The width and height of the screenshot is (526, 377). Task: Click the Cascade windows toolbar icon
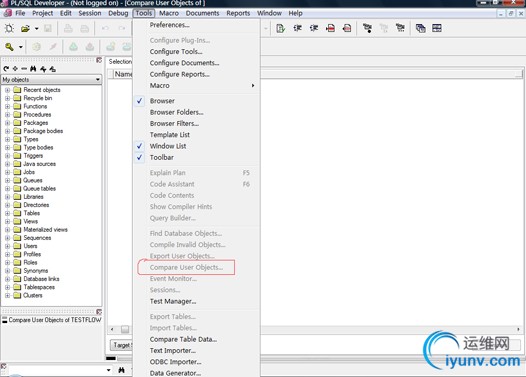420,28
